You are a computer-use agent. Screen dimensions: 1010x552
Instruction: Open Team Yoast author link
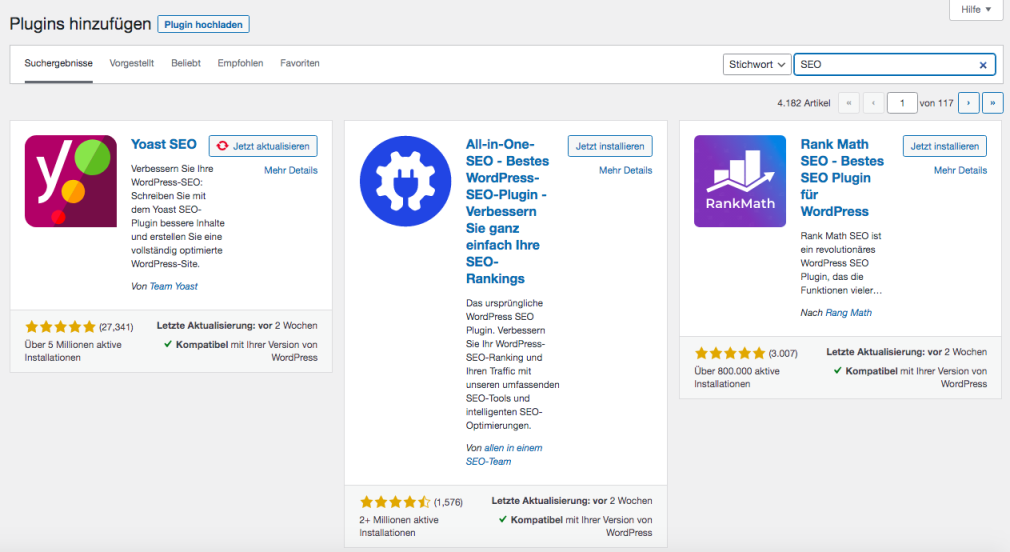point(173,286)
